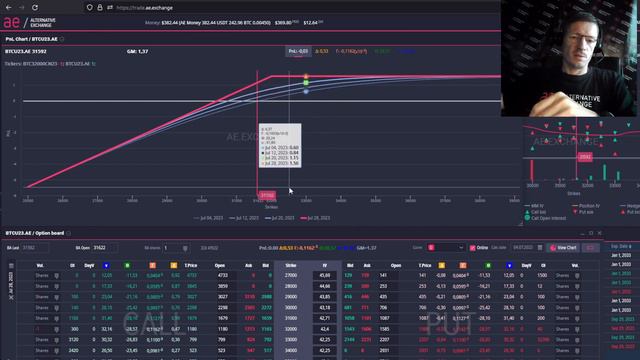Click the icon next to ticker BTCU23.AE

point(94,64)
